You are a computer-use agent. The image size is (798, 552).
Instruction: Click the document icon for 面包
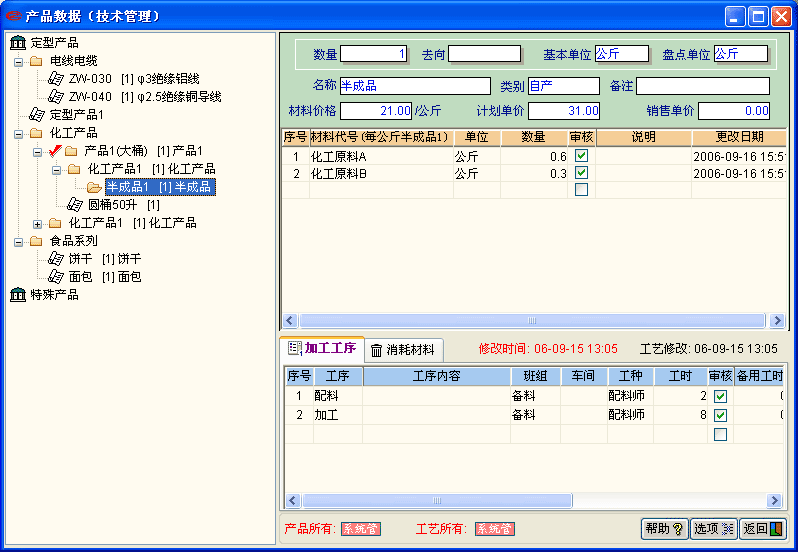point(55,276)
